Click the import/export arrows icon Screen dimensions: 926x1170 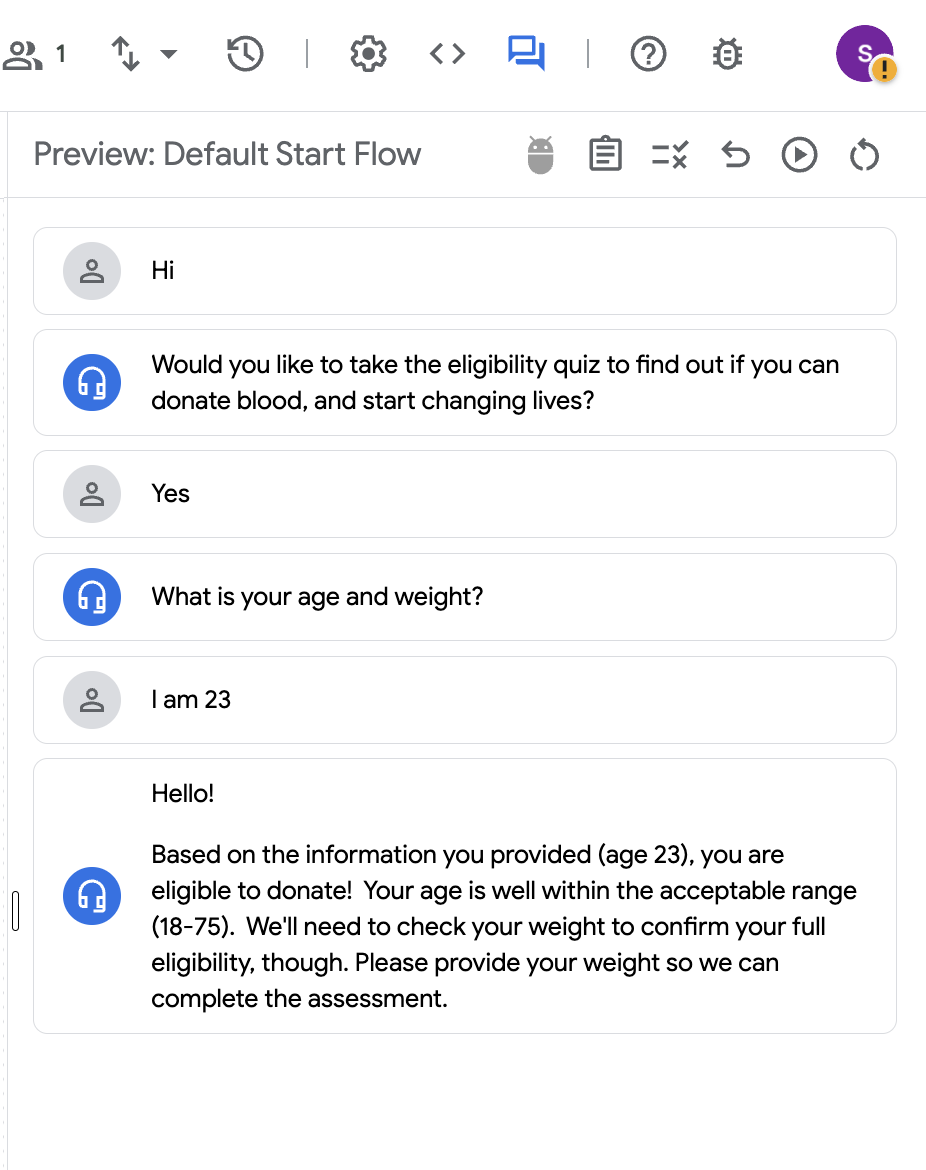click(x=125, y=54)
